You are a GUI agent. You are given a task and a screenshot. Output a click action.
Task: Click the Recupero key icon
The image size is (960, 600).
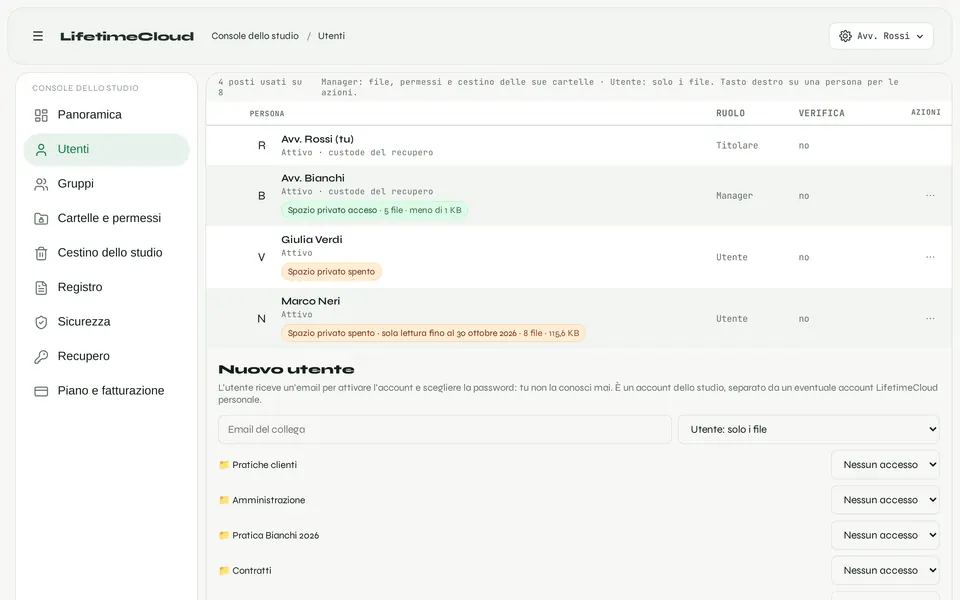click(41, 356)
